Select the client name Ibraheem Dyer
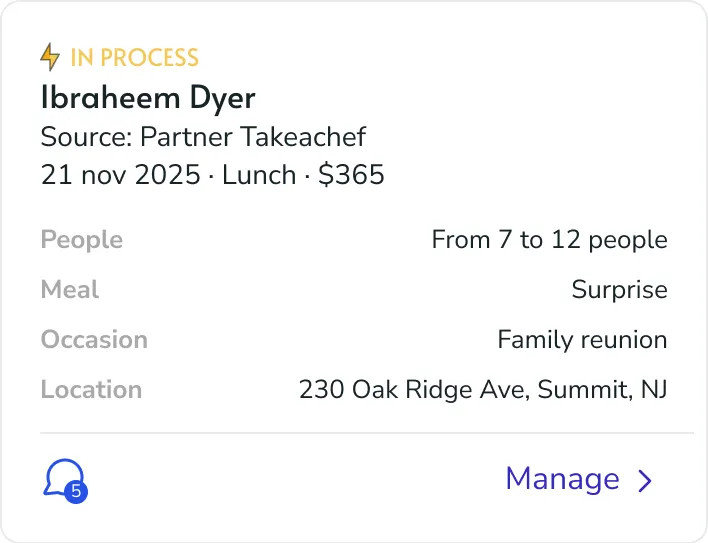This screenshot has width=708, height=543. 148,97
